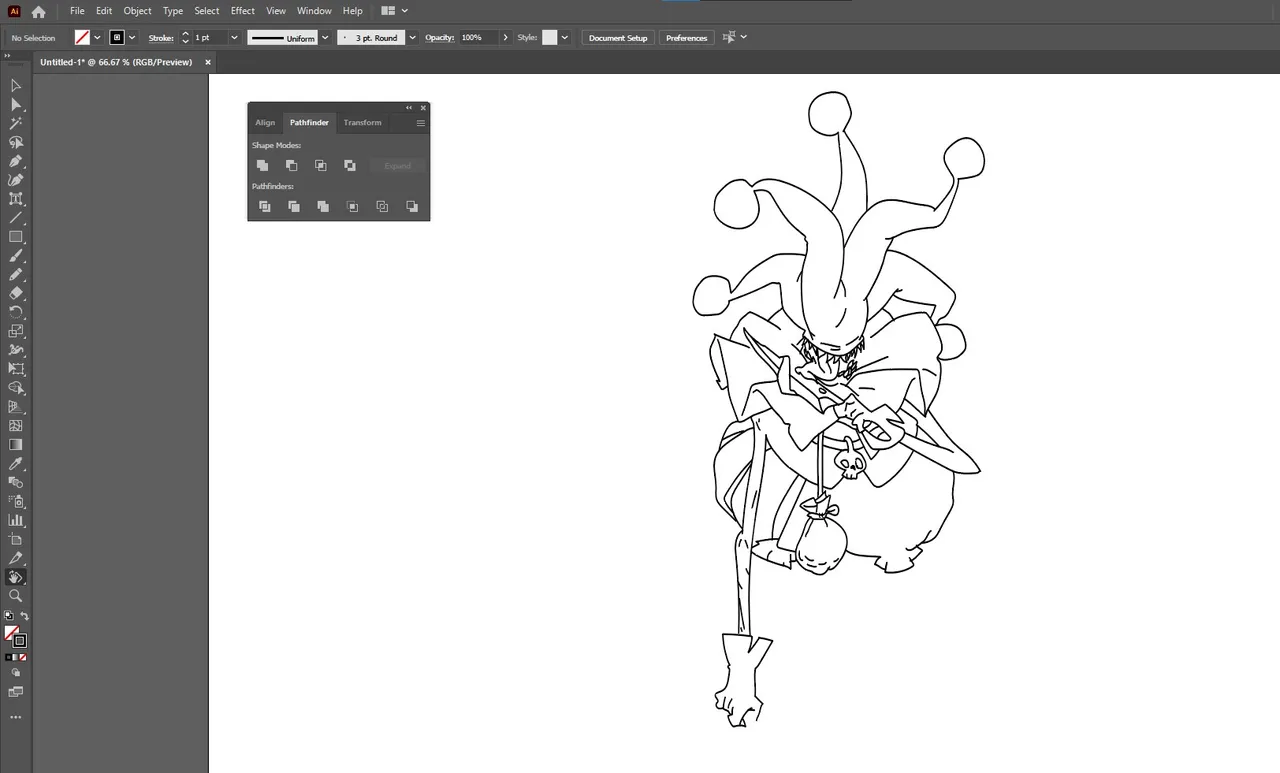Image resolution: width=1280 pixels, height=773 pixels.
Task: Choose the Gradient tool
Action: coord(16,445)
